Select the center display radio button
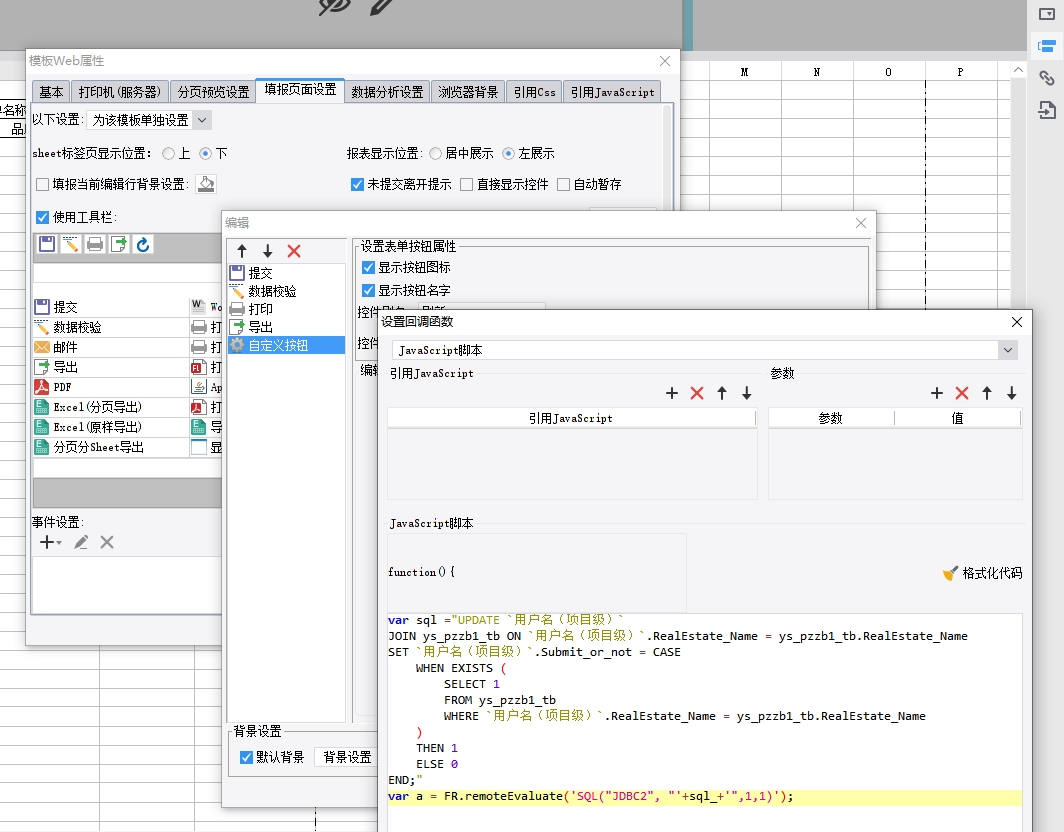 click(x=435, y=153)
